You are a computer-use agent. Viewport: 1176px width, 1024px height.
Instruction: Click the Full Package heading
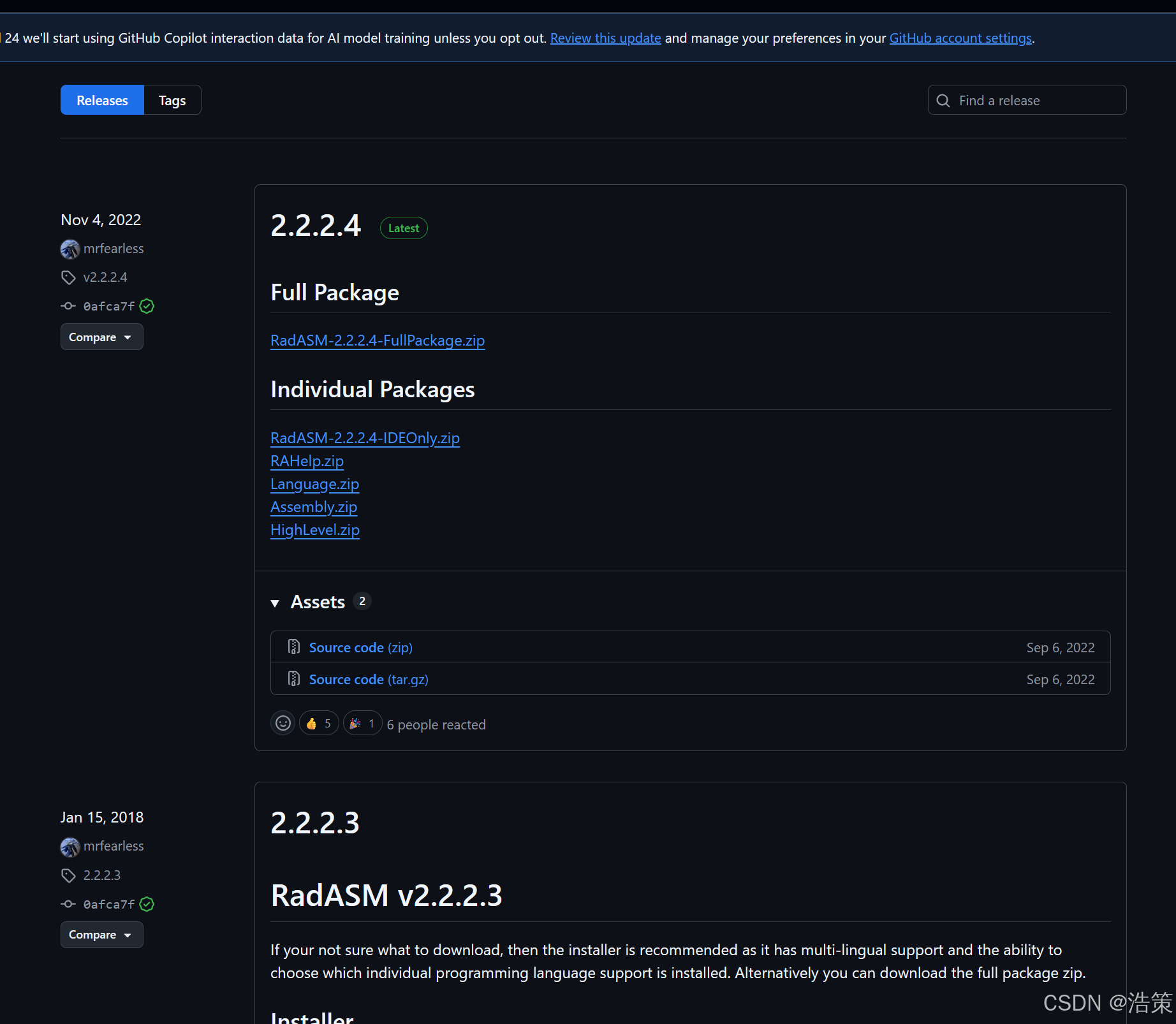[x=335, y=293]
